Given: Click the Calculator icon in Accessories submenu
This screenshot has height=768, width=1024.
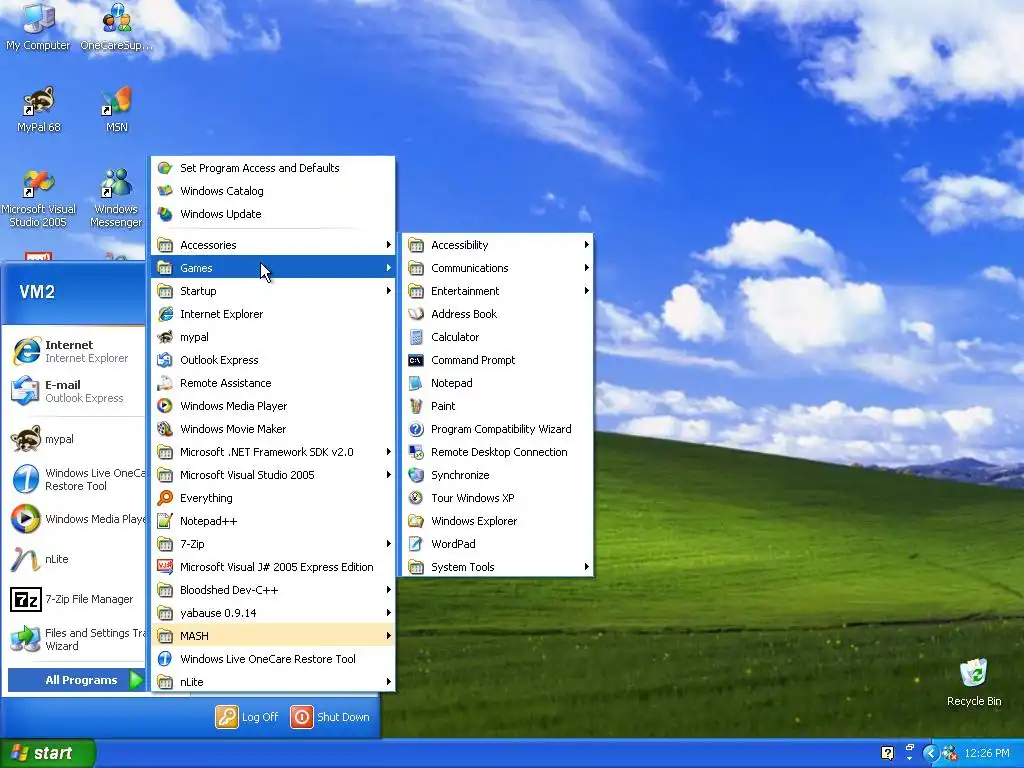Looking at the screenshot, I should pos(416,337).
